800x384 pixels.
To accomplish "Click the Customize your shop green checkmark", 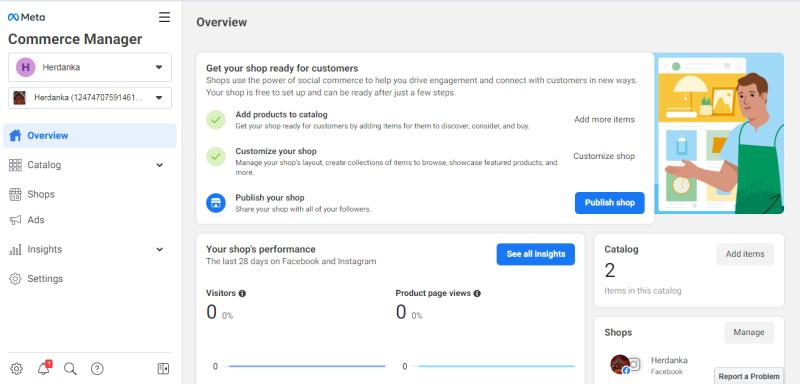I will (x=216, y=156).
